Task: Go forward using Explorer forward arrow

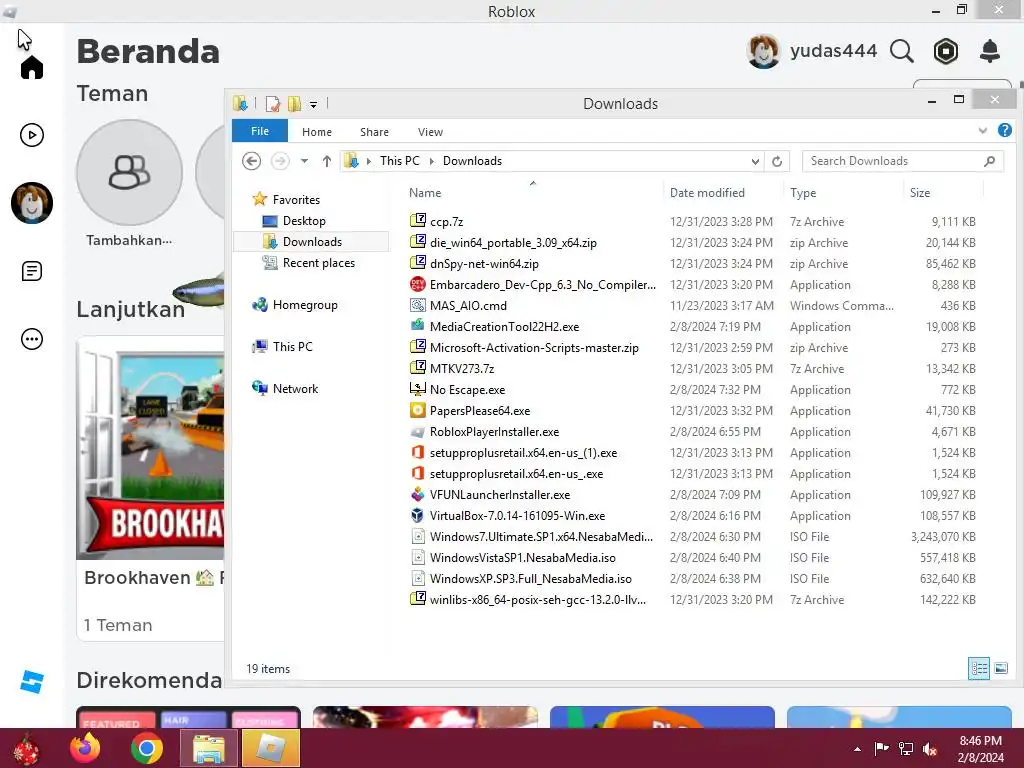Action: coord(280,161)
